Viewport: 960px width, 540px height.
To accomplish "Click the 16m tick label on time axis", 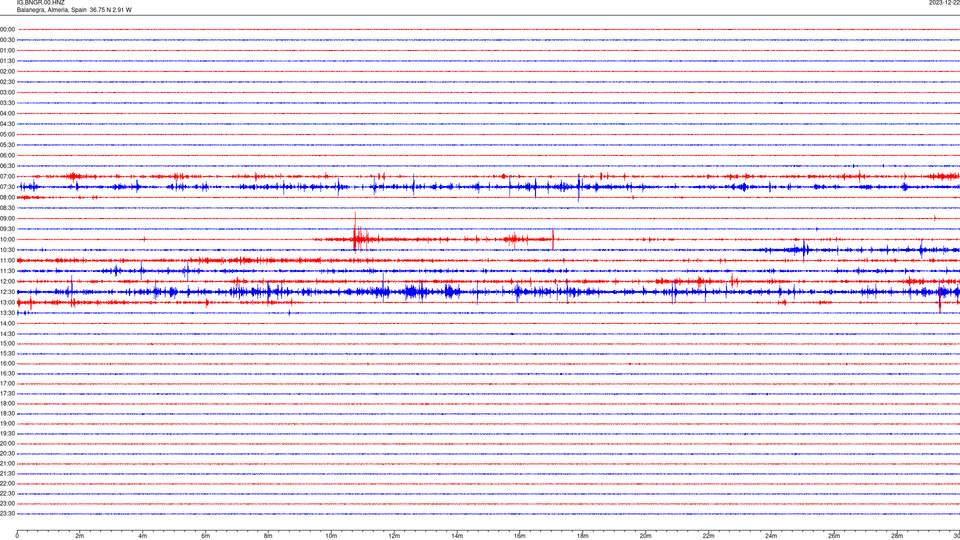I will [520, 536].
